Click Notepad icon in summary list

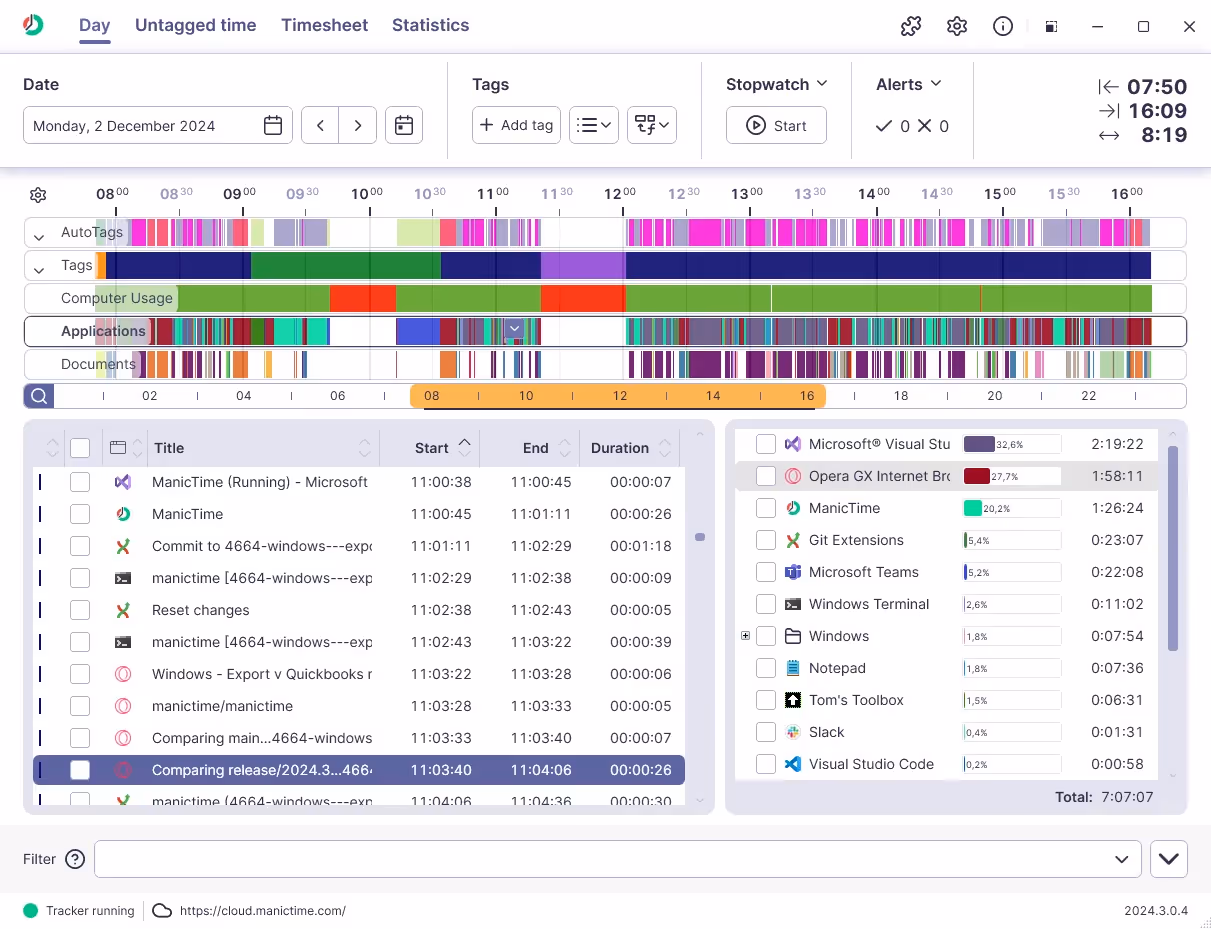tap(793, 668)
